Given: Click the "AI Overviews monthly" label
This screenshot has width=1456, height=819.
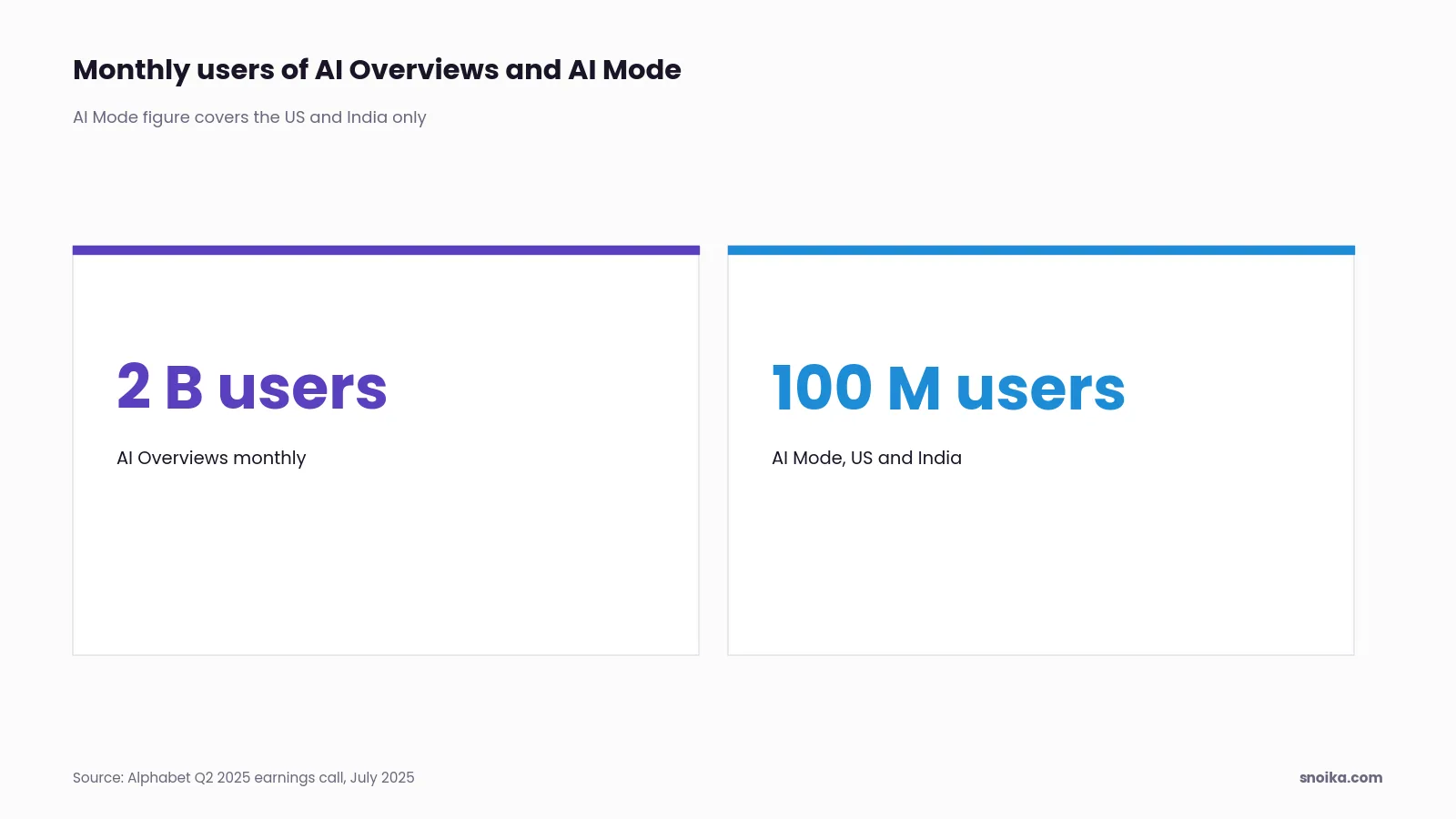Looking at the screenshot, I should pos(211,458).
